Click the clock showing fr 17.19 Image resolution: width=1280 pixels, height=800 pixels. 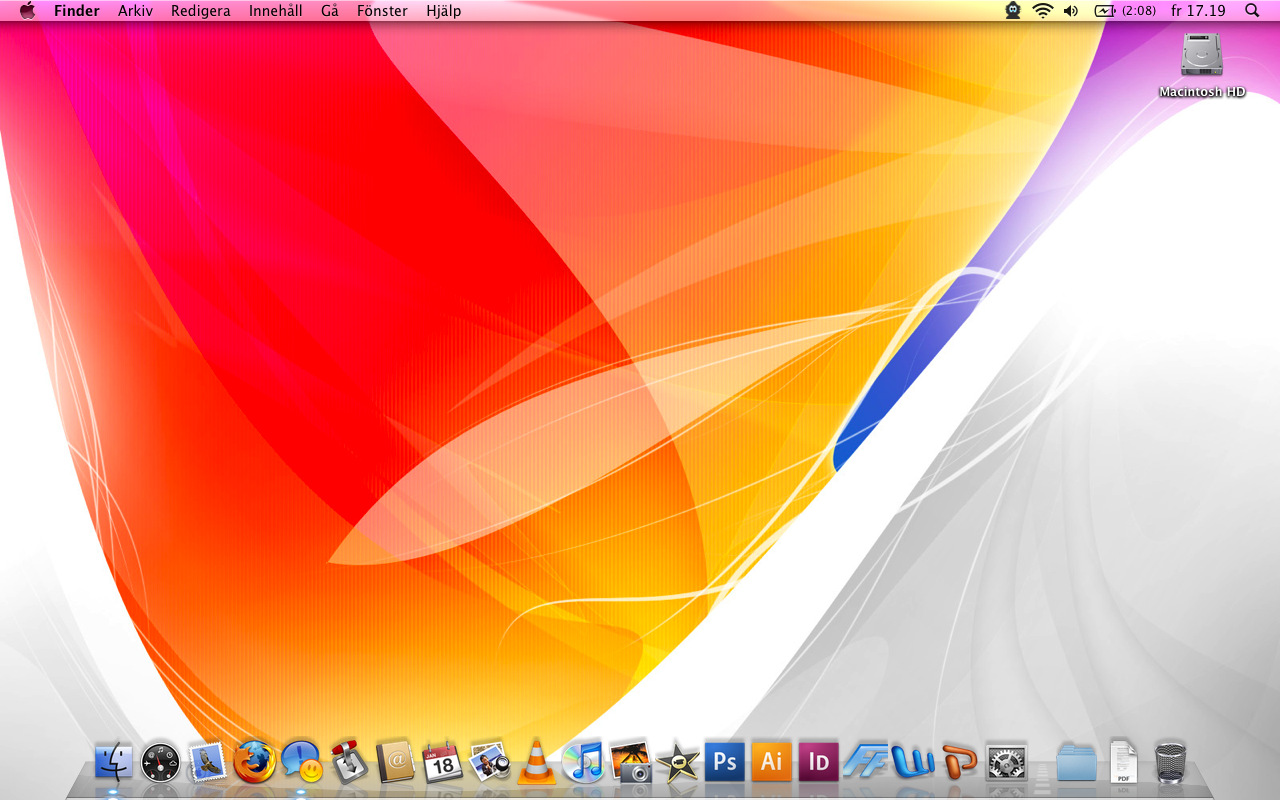(1198, 11)
